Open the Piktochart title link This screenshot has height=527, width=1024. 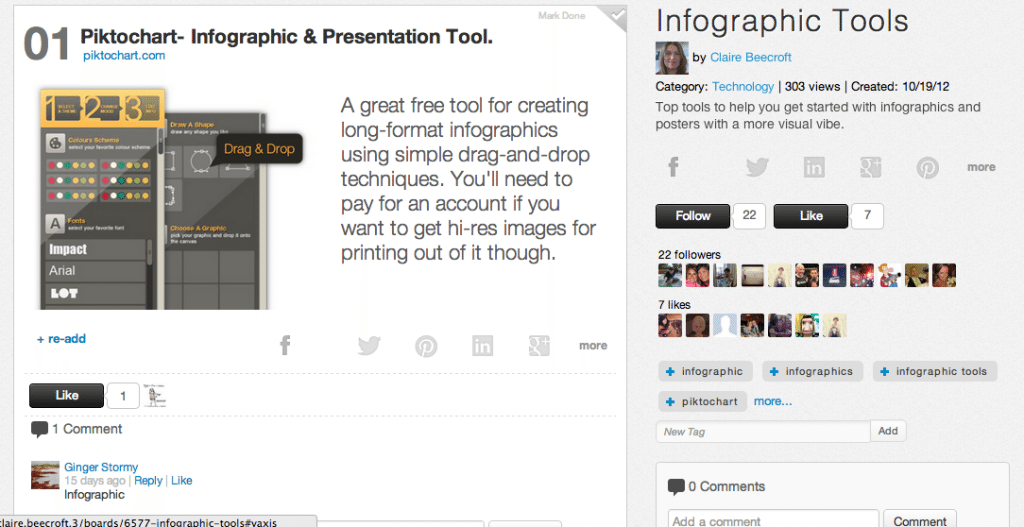coord(286,37)
